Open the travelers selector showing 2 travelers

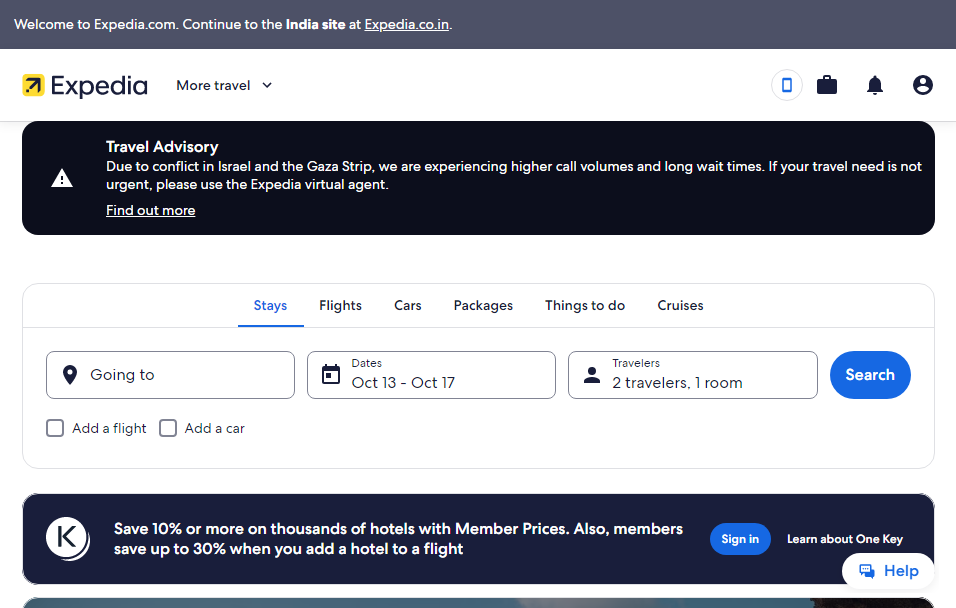(692, 374)
